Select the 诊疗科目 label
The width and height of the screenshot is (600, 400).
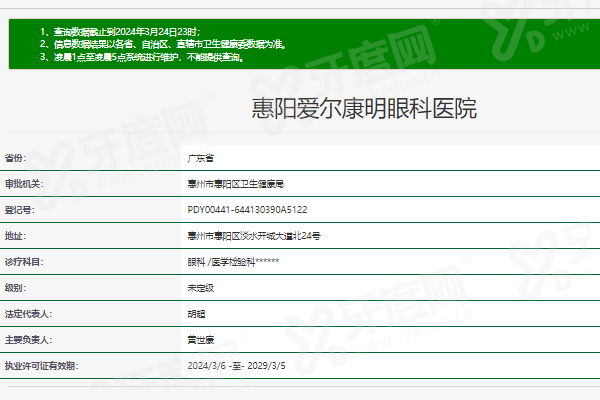pyautogui.click(x=24, y=262)
